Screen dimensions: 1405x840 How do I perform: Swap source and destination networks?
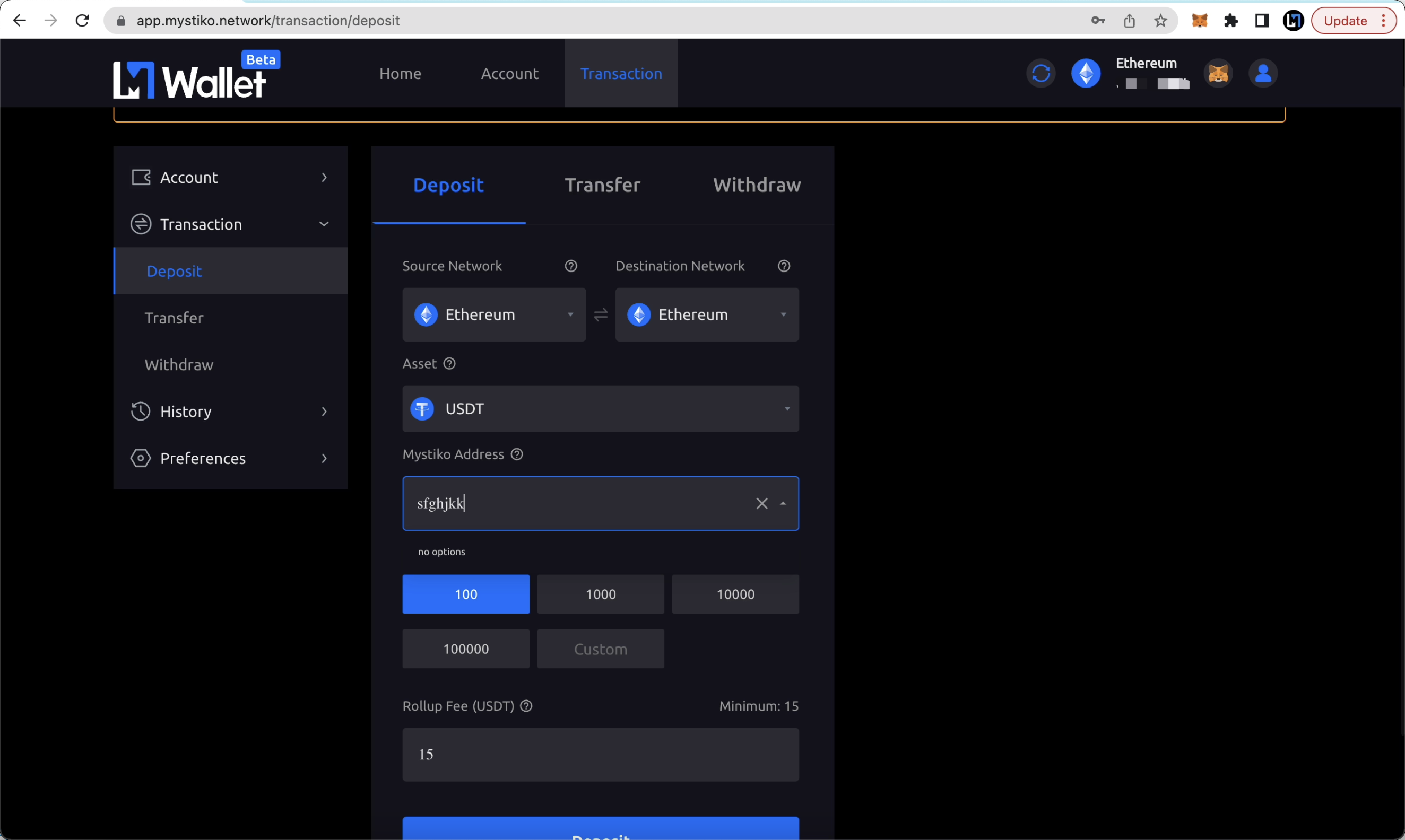[x=600, y=314]
